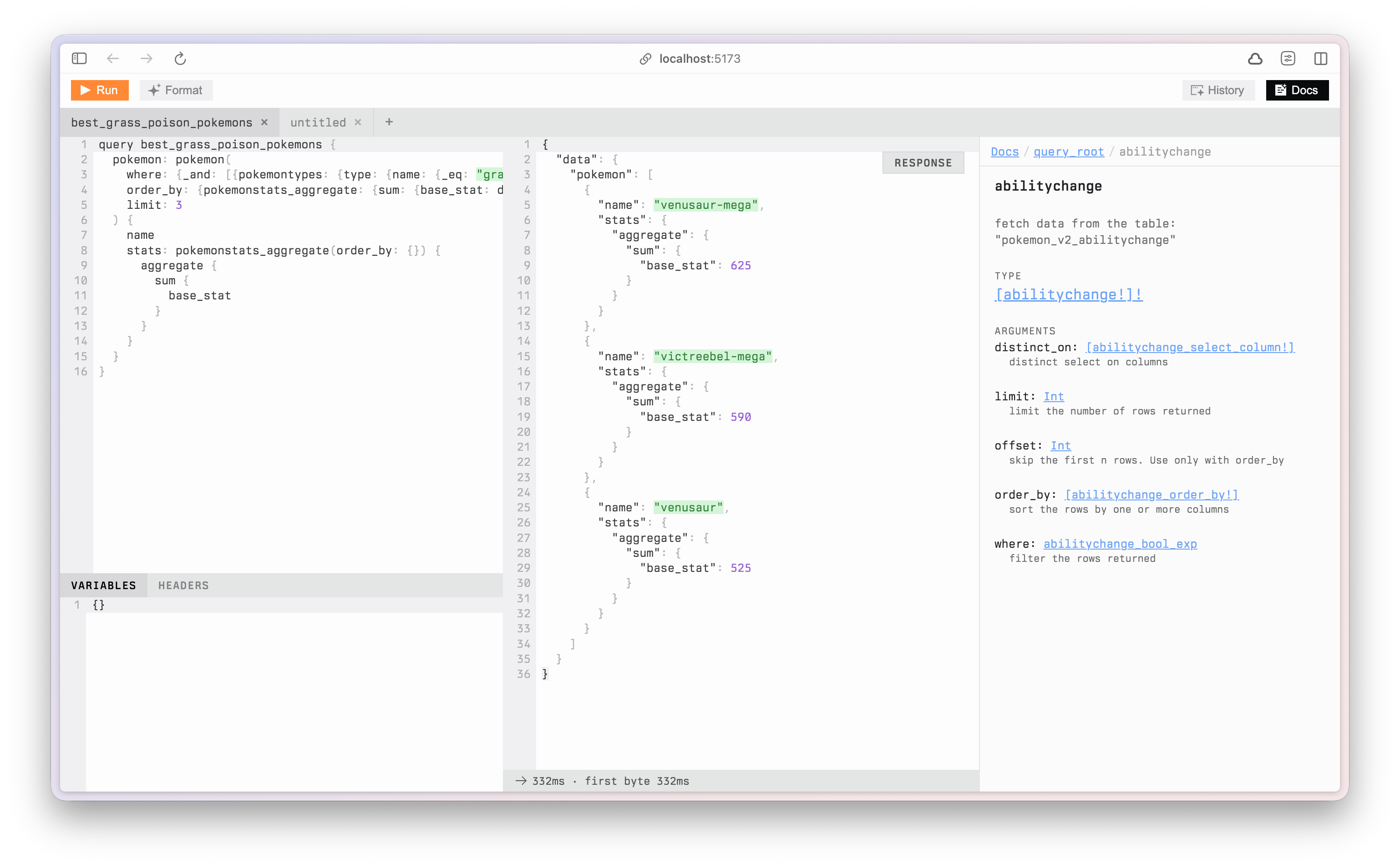
Task: Go back with the left arrow icon
Action: [113, 59]
